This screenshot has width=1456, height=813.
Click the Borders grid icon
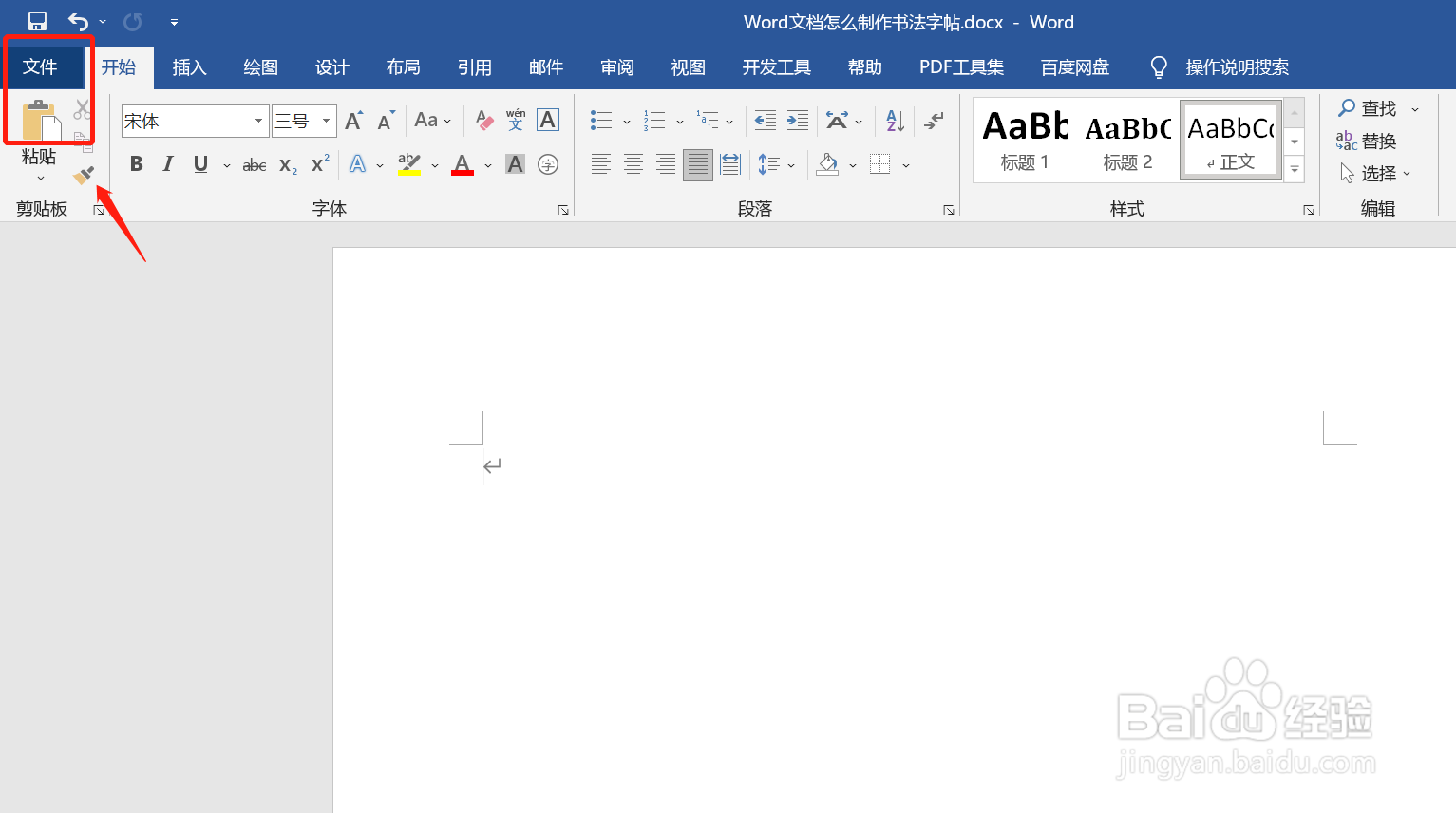(x=880, y=164)
